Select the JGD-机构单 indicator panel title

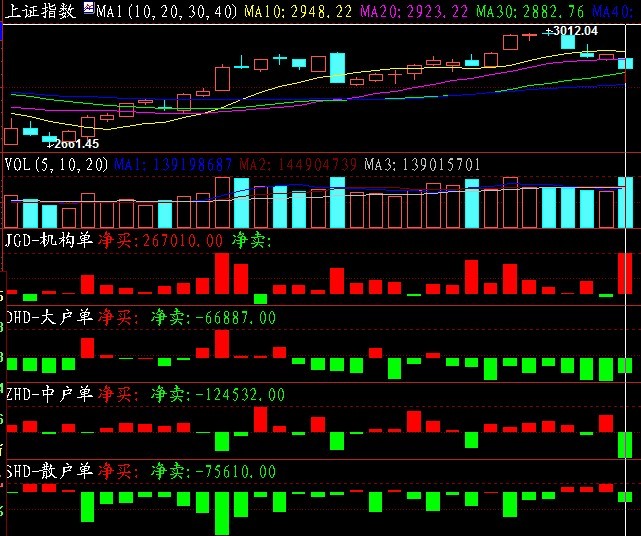click(50, 241)
